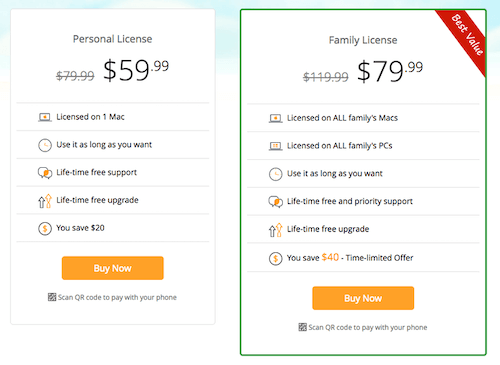The width and height of the screenshot is (500, 365).
Task: Click the $59.99 Personal License price
Action: 136,70
